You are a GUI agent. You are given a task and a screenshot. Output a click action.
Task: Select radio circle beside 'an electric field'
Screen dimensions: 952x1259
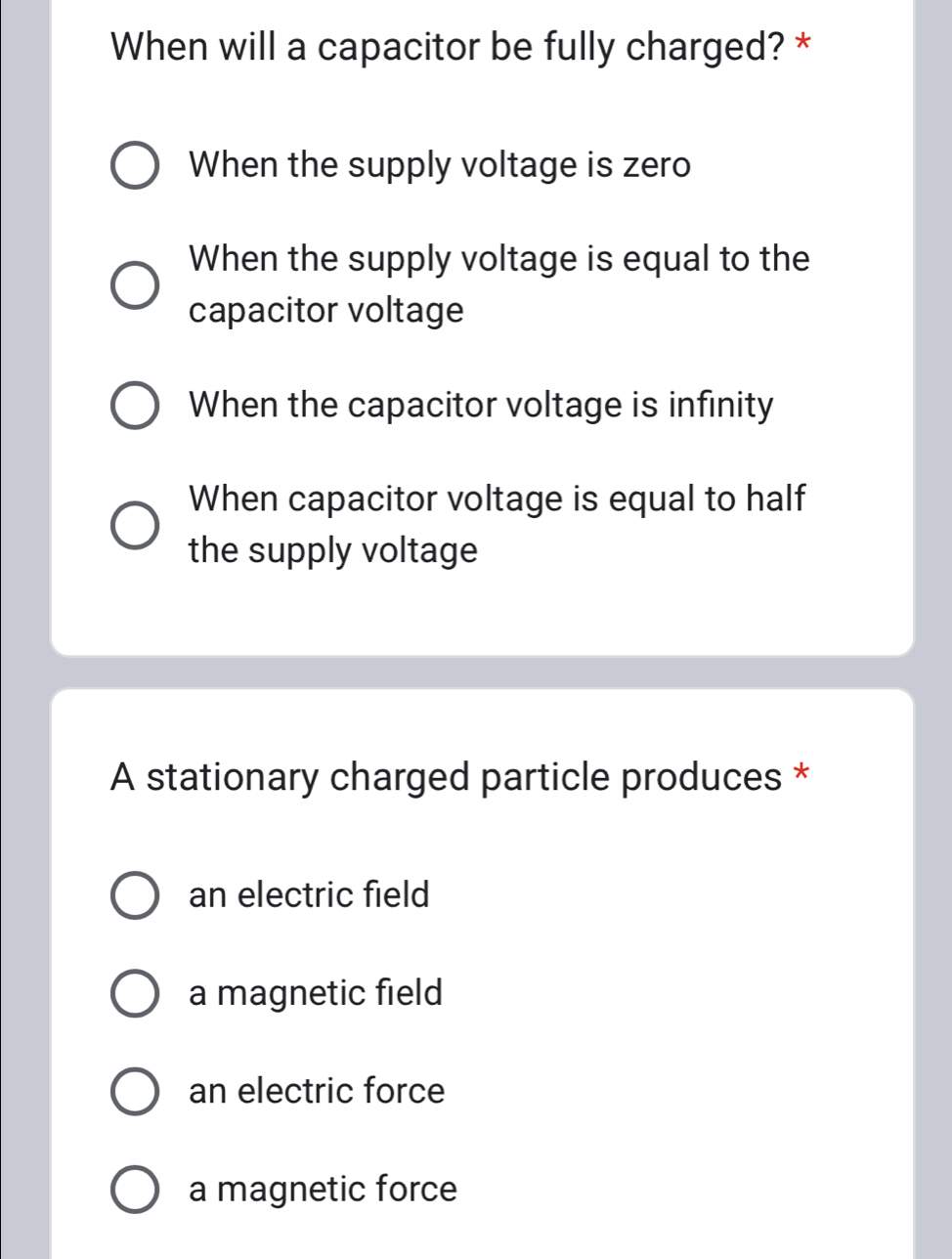(135, 896)
